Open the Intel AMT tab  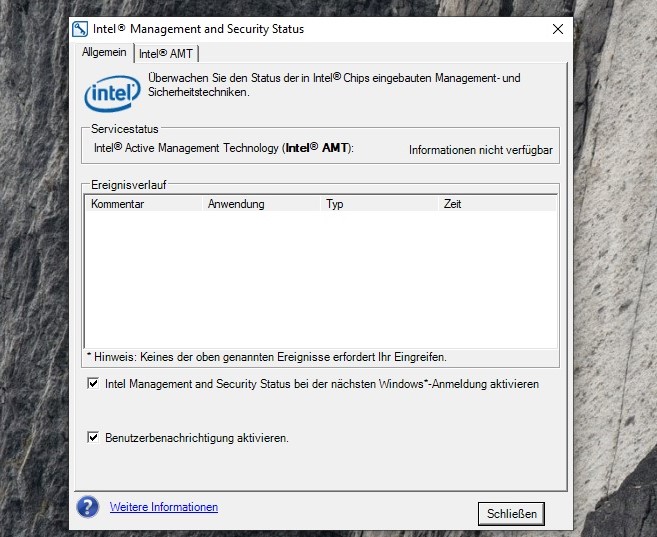pyautogui.click(x=167, y=53)
